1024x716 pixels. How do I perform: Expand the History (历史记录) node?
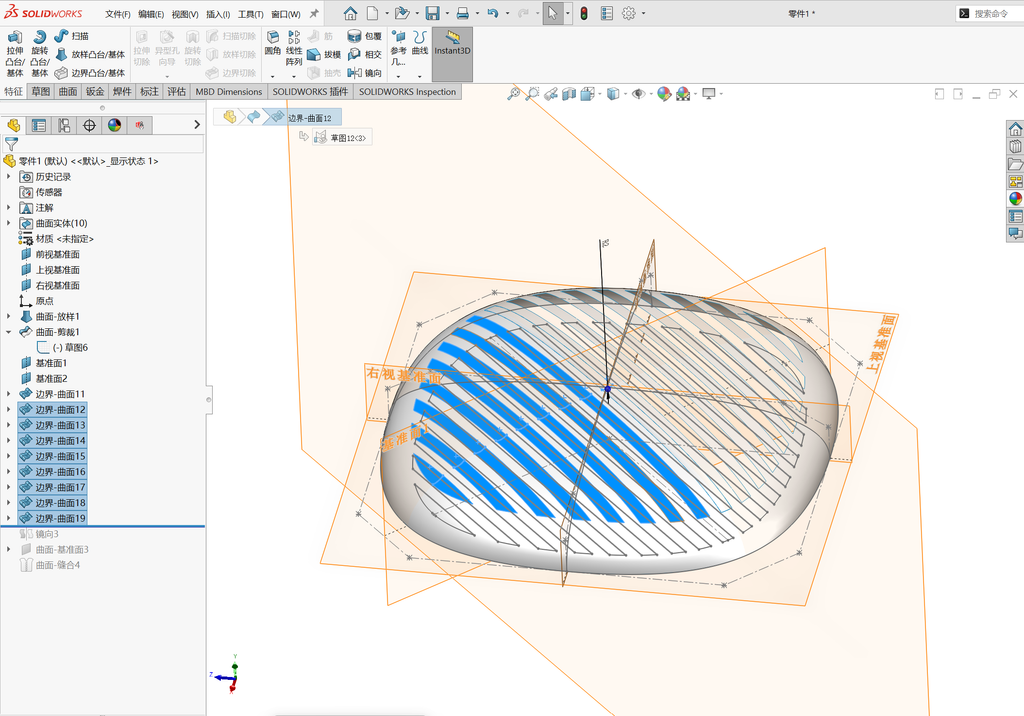click(x=8, y=176)
